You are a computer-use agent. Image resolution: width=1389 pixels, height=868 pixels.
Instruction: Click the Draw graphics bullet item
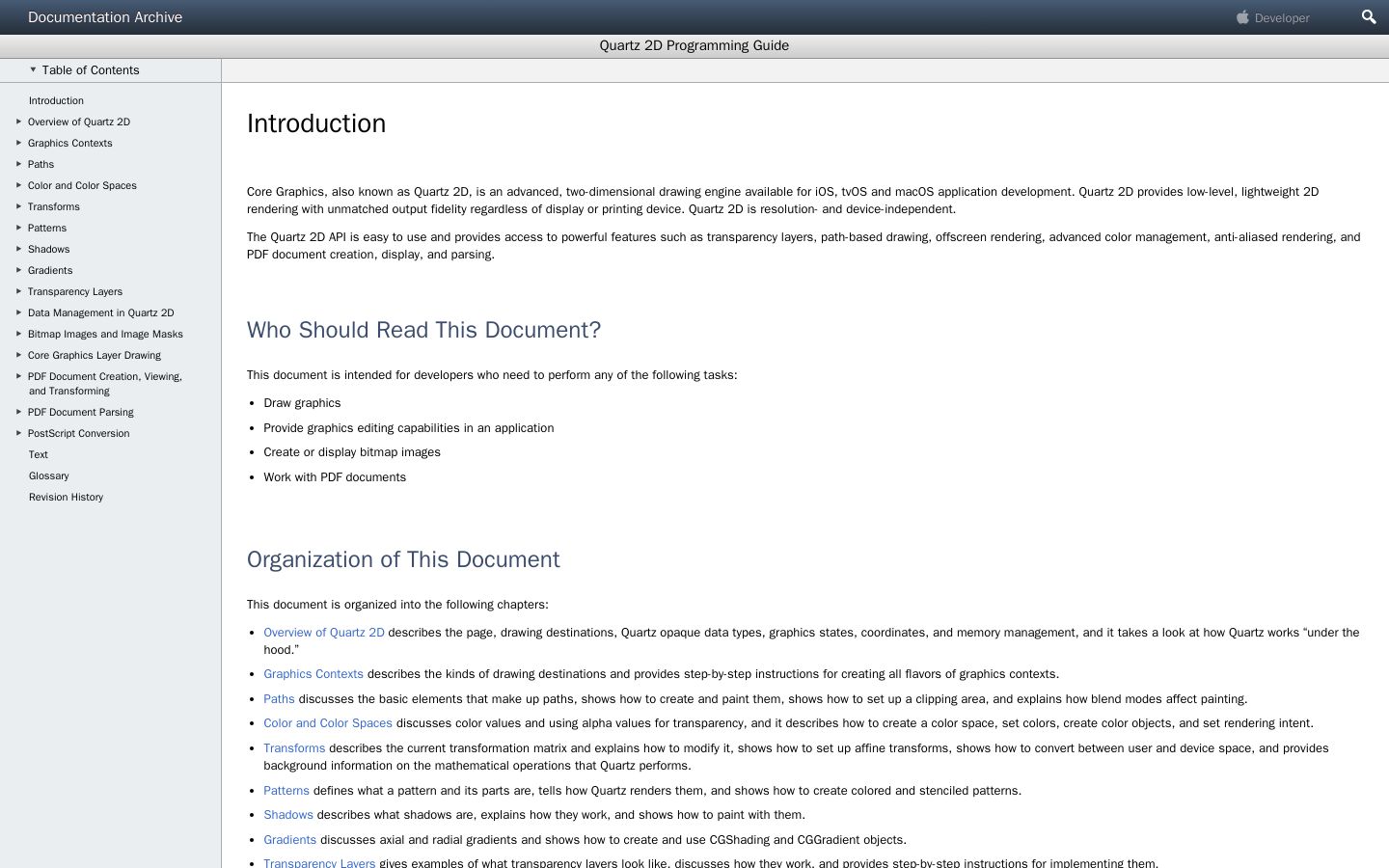[x=302, y=403]
